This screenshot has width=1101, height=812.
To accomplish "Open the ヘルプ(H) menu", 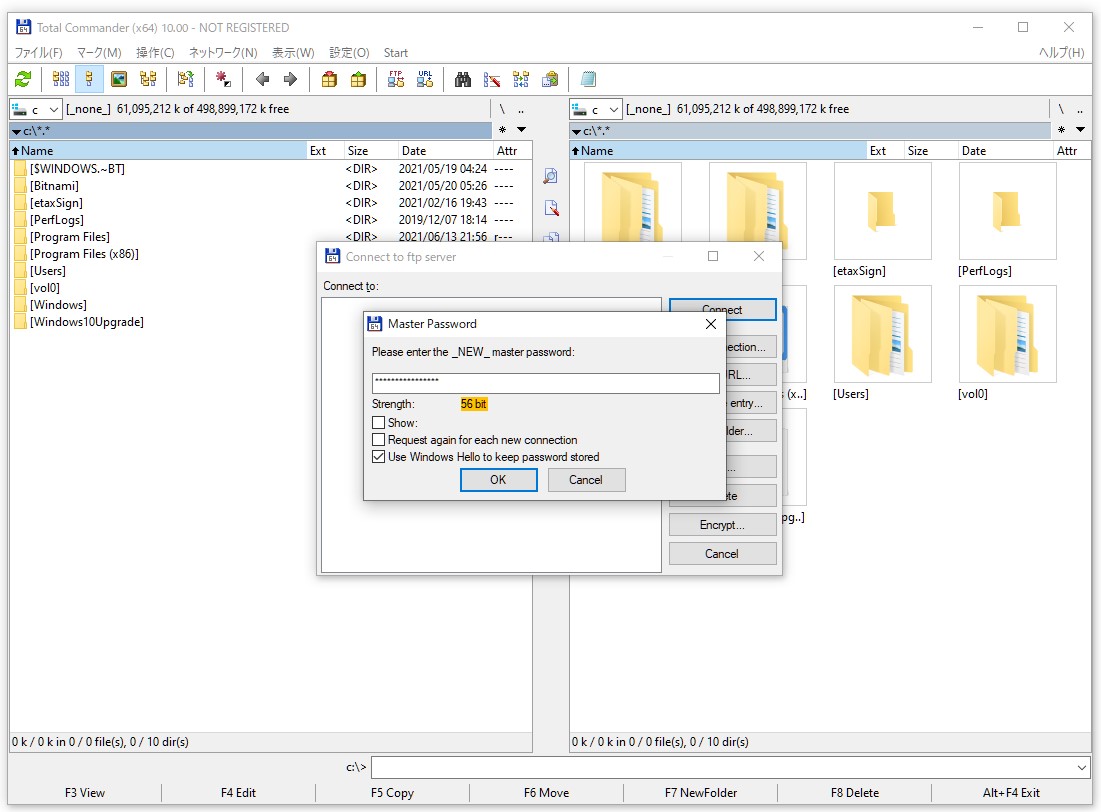I will coord(1061,53).
